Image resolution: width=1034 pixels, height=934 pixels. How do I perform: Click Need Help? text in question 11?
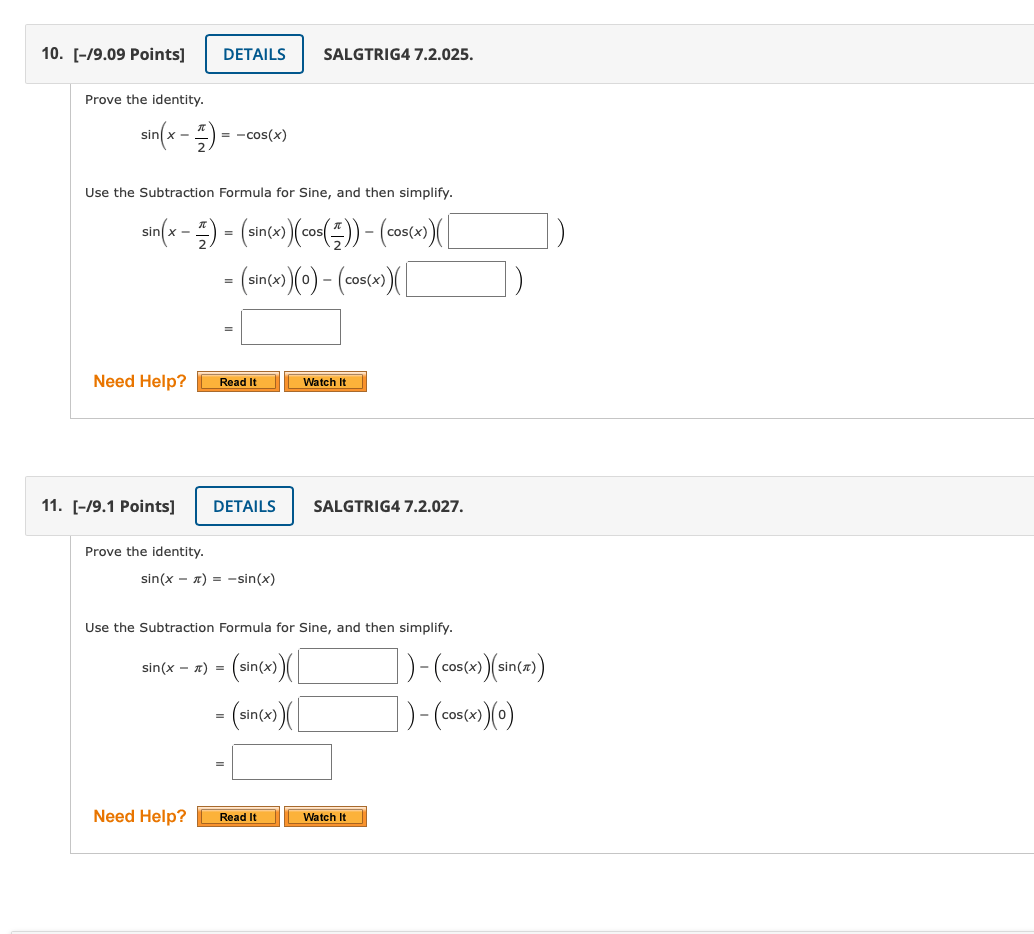point(140,816)
